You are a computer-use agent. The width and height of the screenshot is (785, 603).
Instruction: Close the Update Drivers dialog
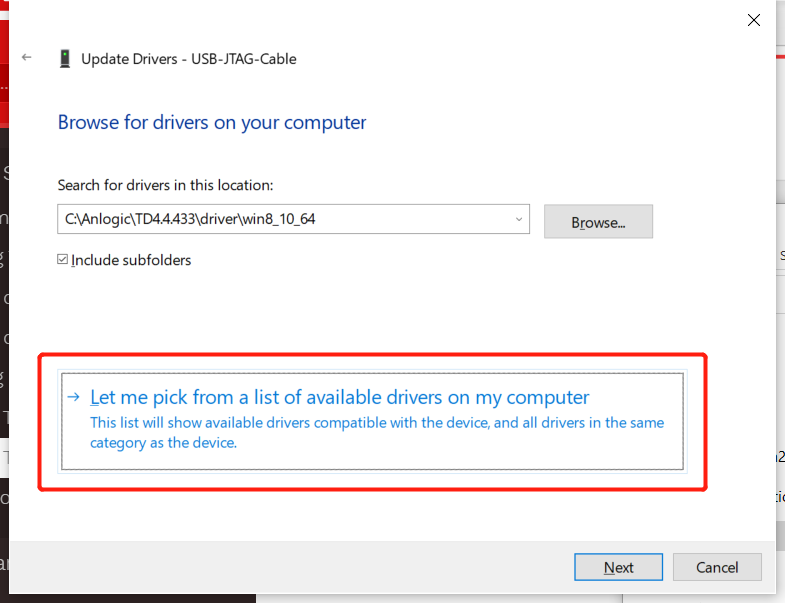753,20
